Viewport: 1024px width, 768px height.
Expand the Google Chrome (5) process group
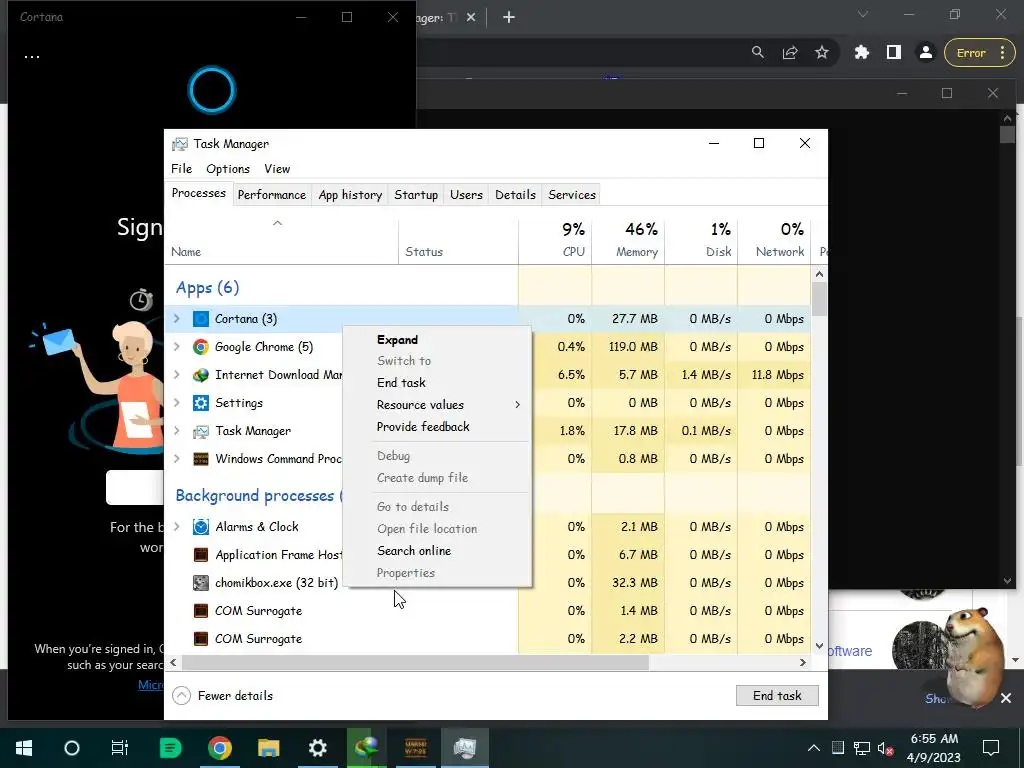177,347
